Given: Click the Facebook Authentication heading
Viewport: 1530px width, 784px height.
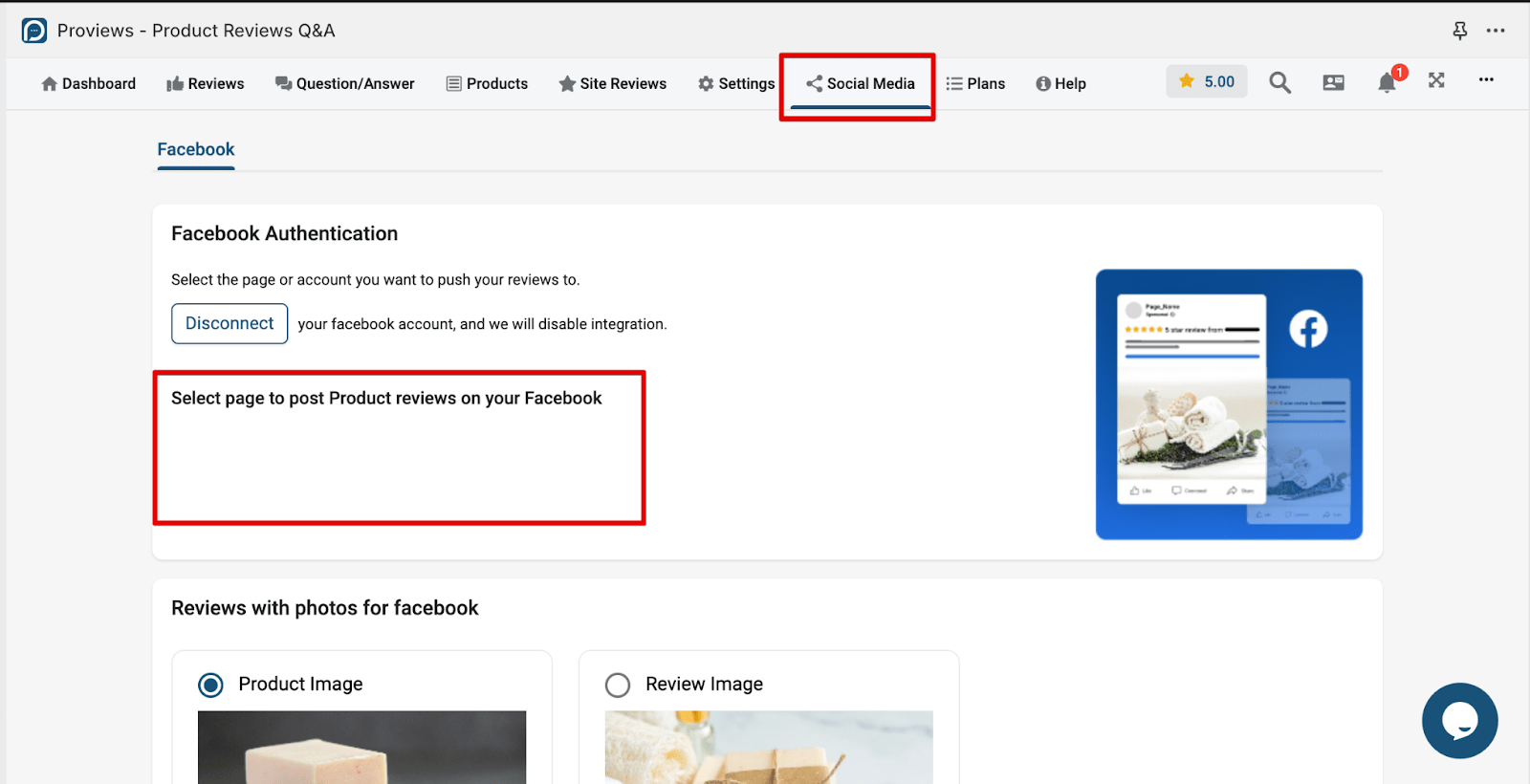Looking at the screenshot, I should (x=284, y=233).
